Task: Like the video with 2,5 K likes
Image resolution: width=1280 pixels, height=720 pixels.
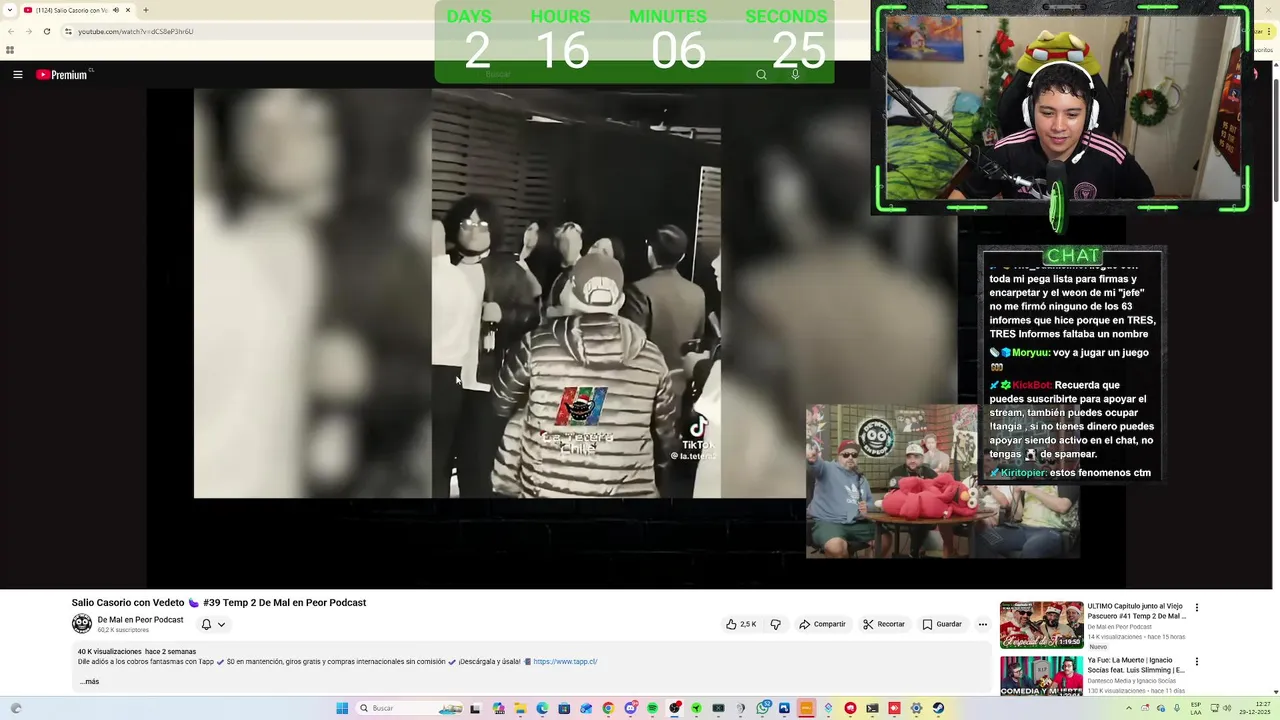Action: pyautogui.click(x=741, y=624)
